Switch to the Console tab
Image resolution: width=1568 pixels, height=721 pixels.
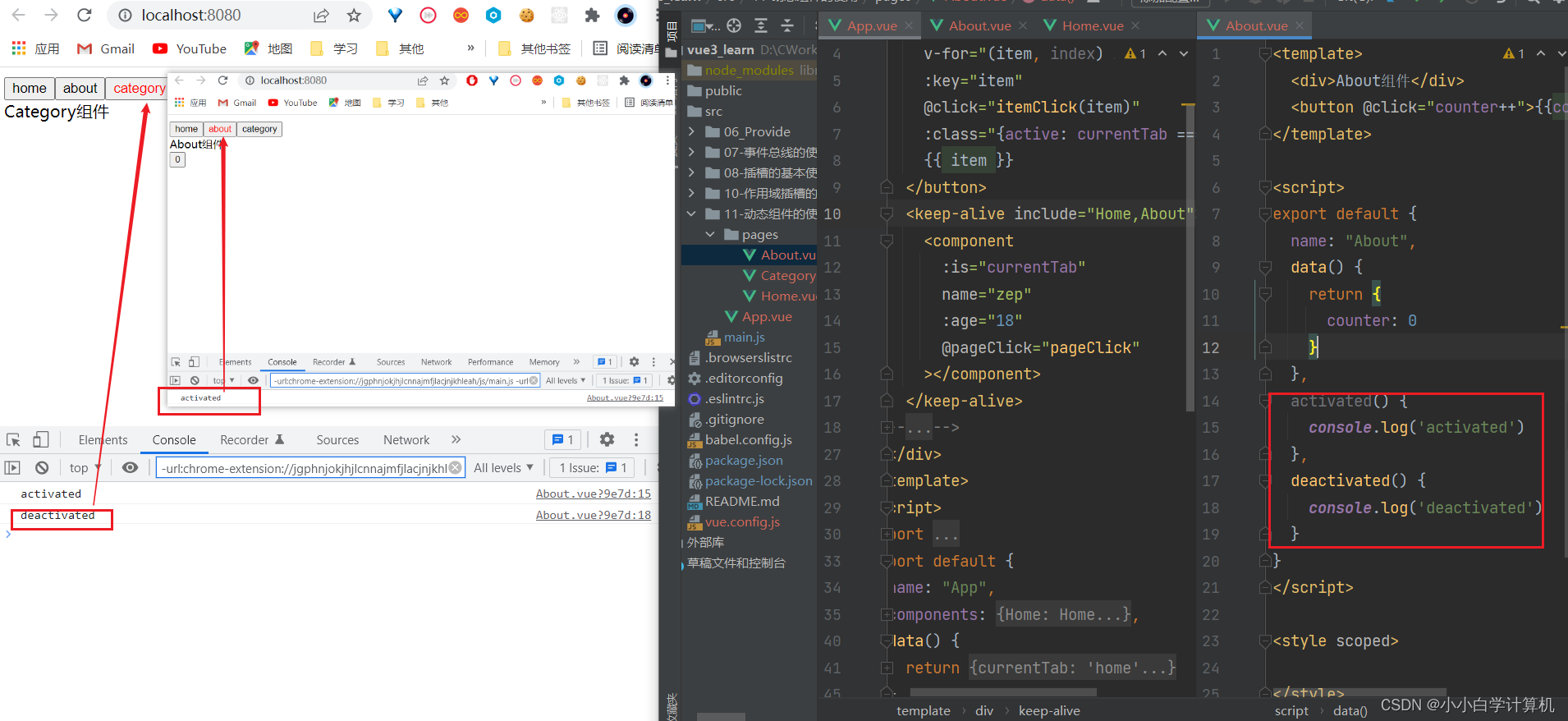coord(174,440)
